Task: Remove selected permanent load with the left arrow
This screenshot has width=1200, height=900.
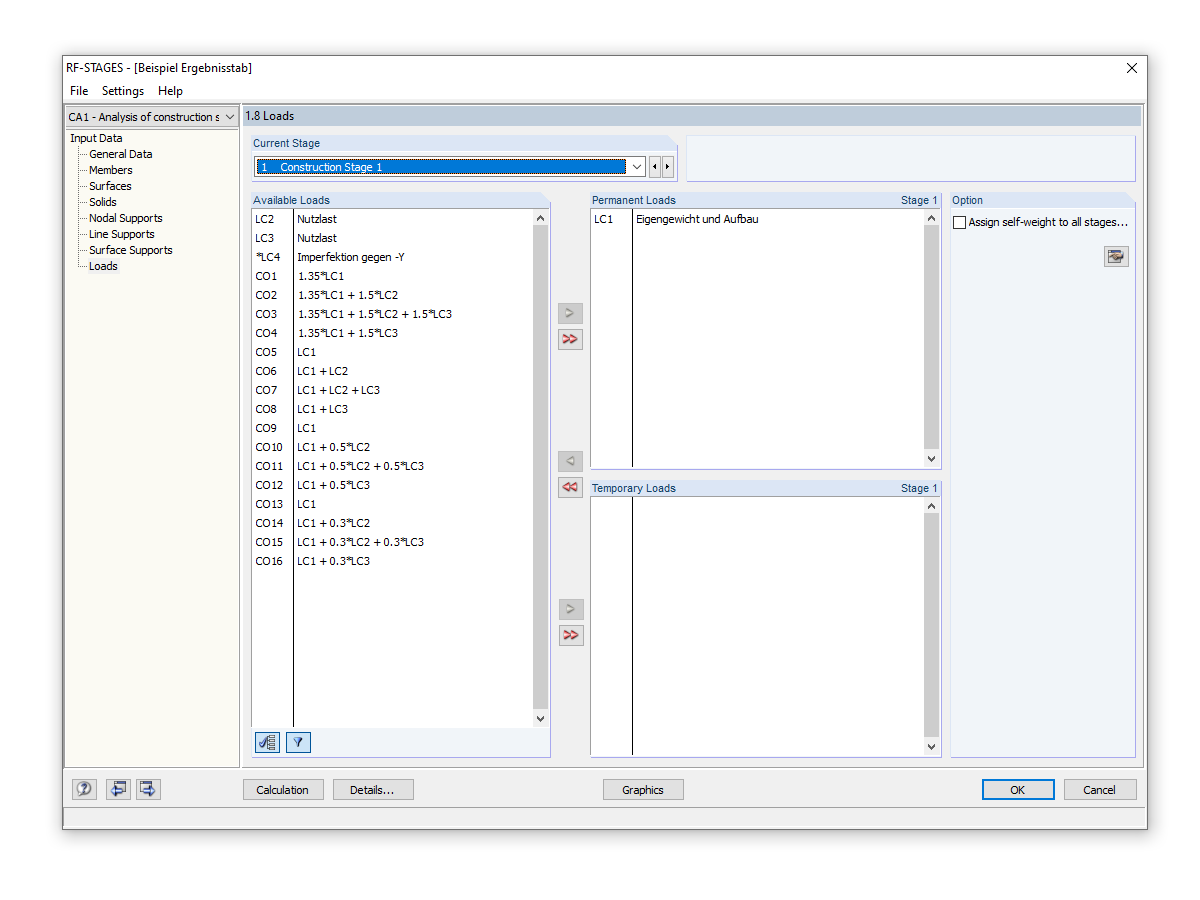Action: click(570, 461)
